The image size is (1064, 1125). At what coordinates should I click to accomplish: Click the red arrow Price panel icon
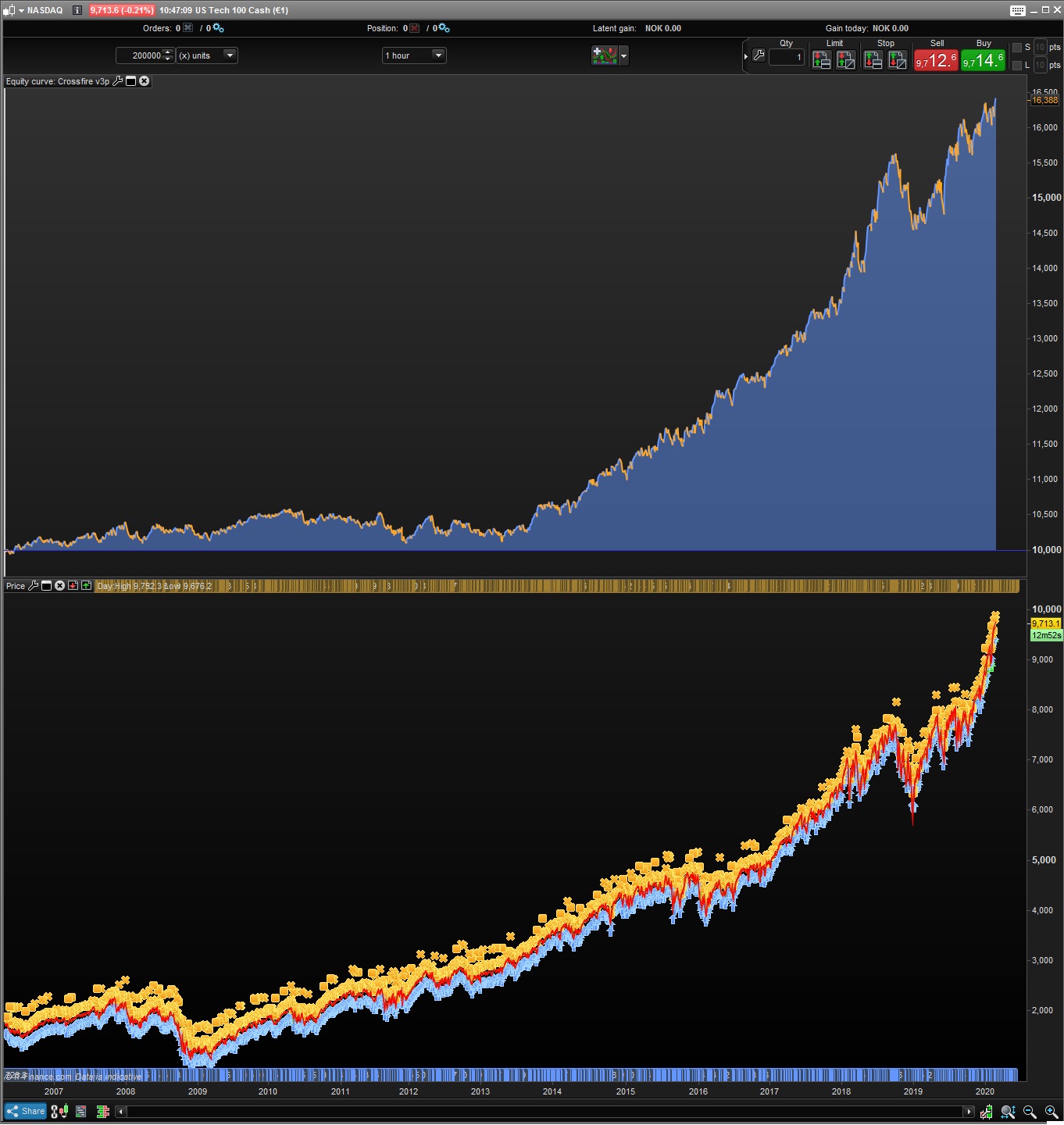(x=73, y=586)
